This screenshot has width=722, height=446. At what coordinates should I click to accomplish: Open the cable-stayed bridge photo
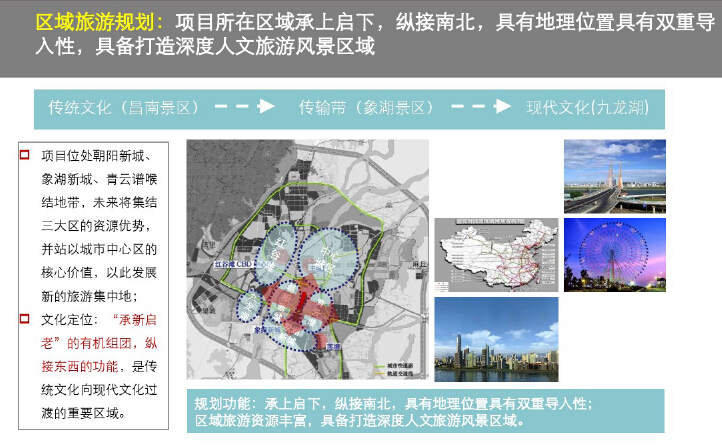tap(614, 176)
